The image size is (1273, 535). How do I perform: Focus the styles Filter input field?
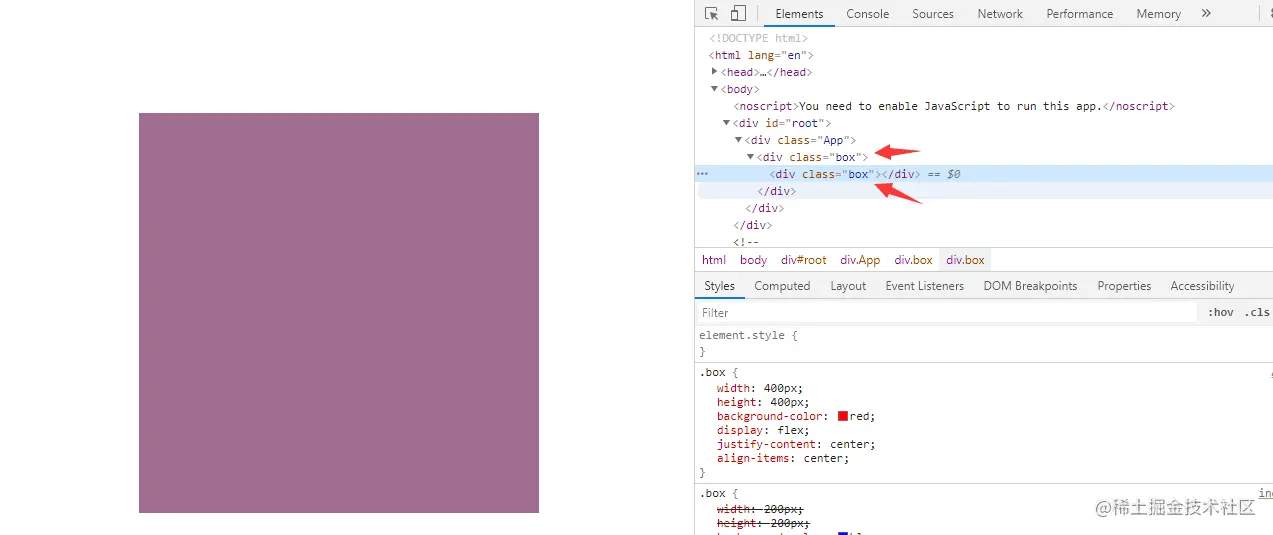click(946, 313)
